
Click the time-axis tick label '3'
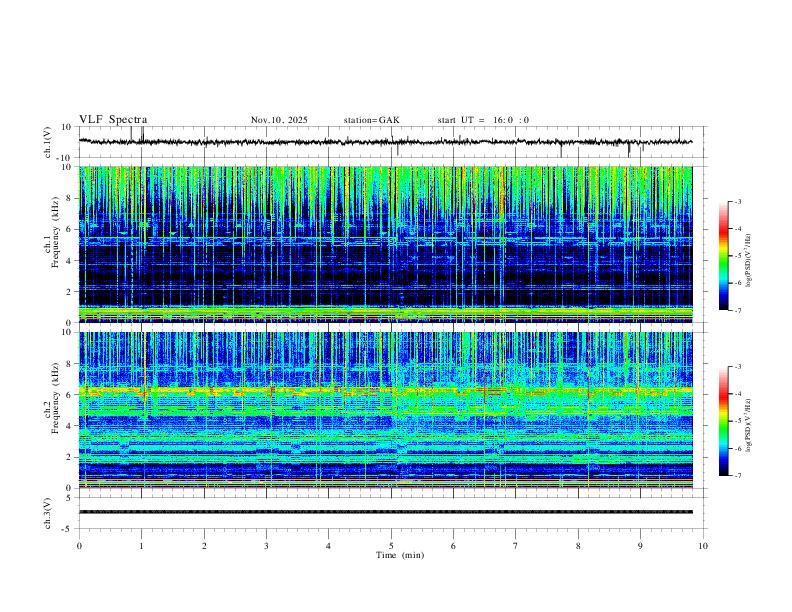pos(266,546)
